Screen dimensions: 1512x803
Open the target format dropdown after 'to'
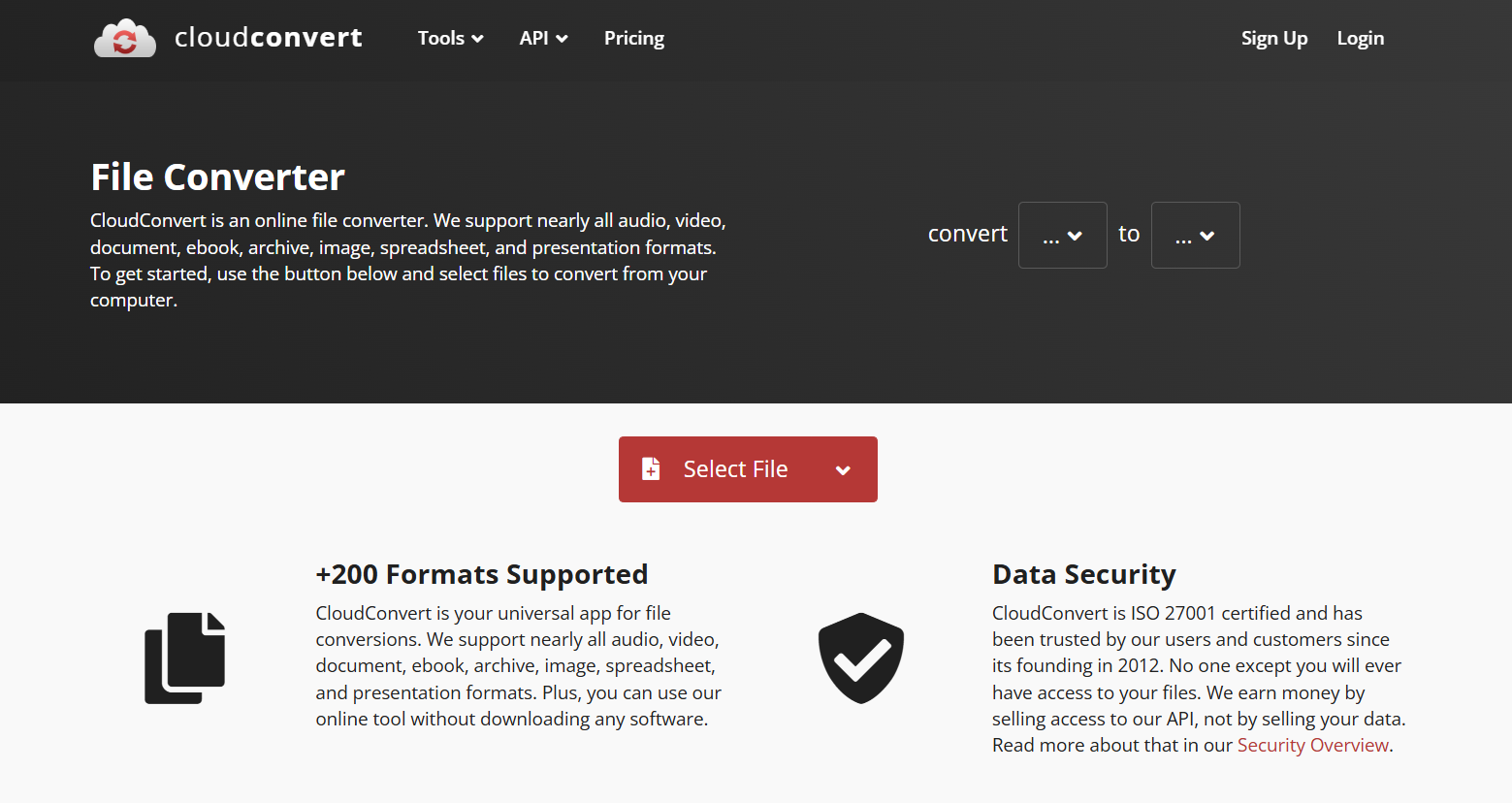pyautogui.click(x=1195, y=235)
